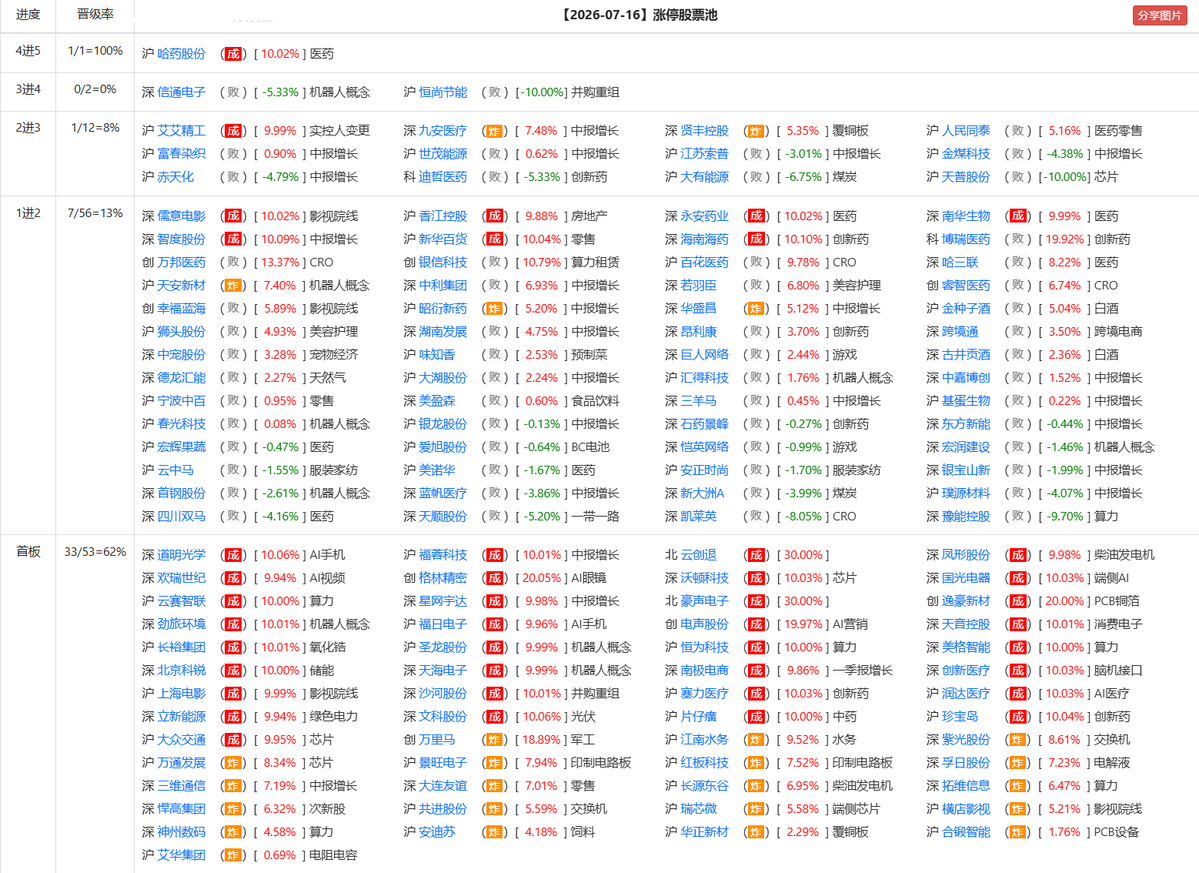Select the 宠物经济 concept tag

pos(333,355)
